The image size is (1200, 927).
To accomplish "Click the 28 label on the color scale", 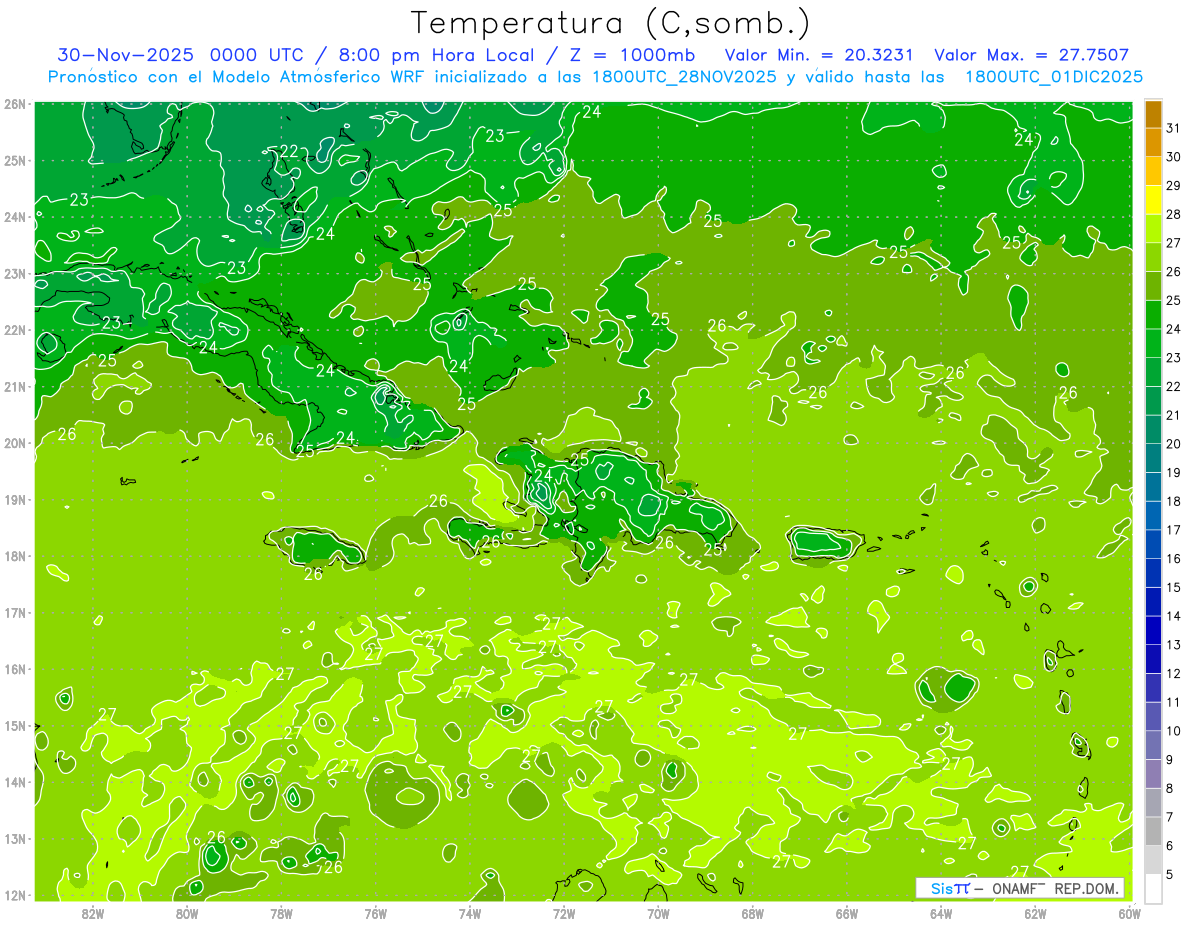I will coord(1173,214).
